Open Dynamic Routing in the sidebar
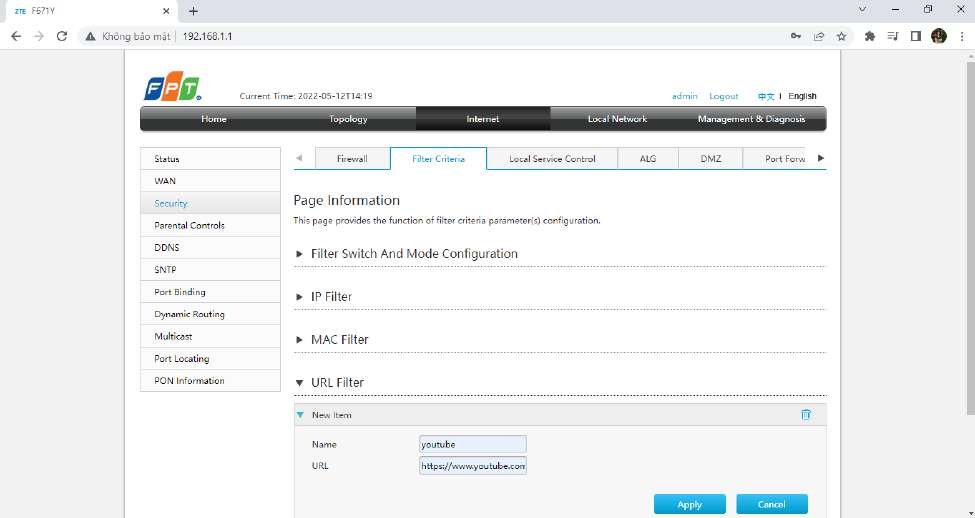Image resolution: width=975 pixels, height=518 pixels. coord(210,314)
